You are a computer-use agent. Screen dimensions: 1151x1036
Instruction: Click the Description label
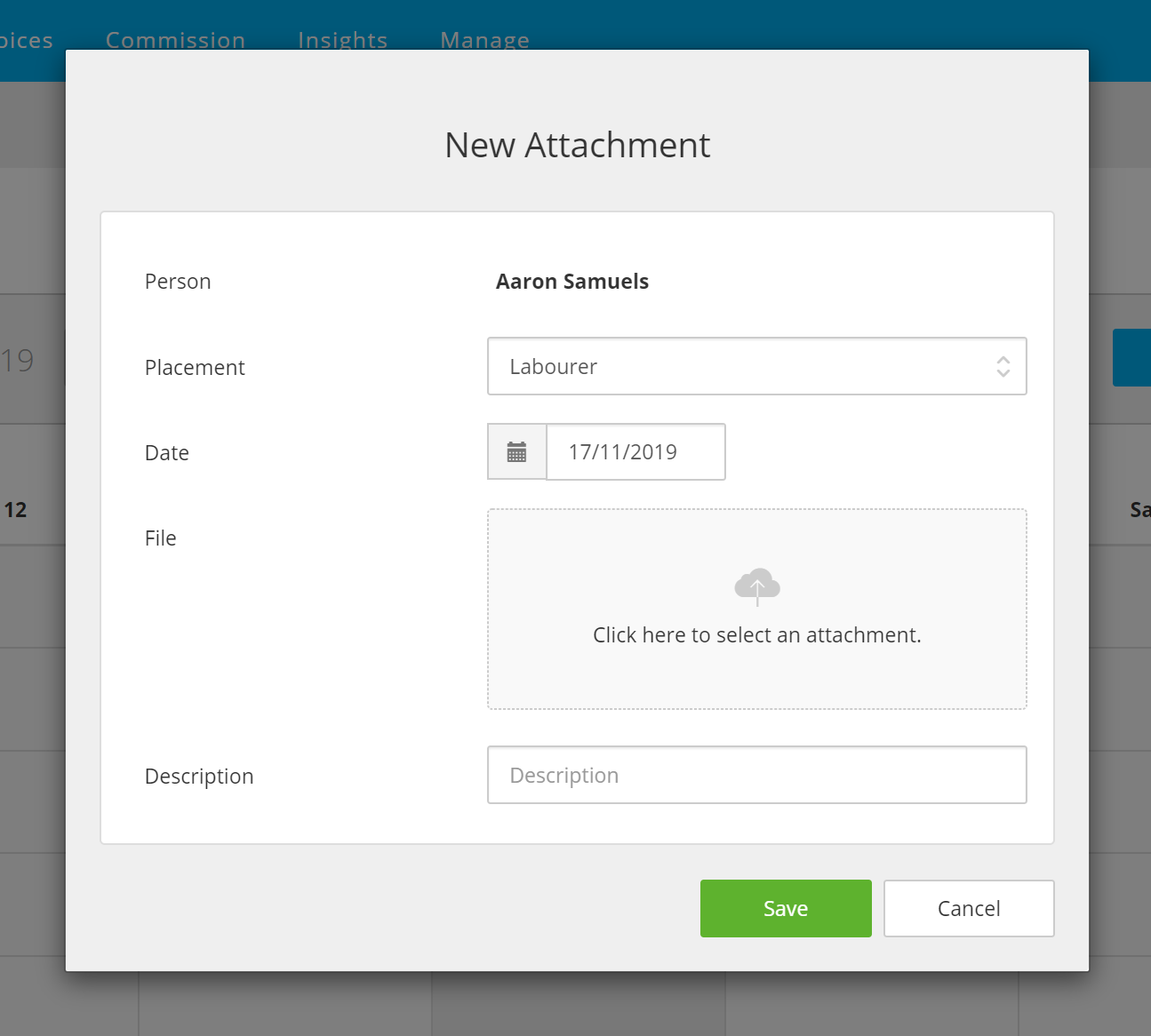pos(199,777)
